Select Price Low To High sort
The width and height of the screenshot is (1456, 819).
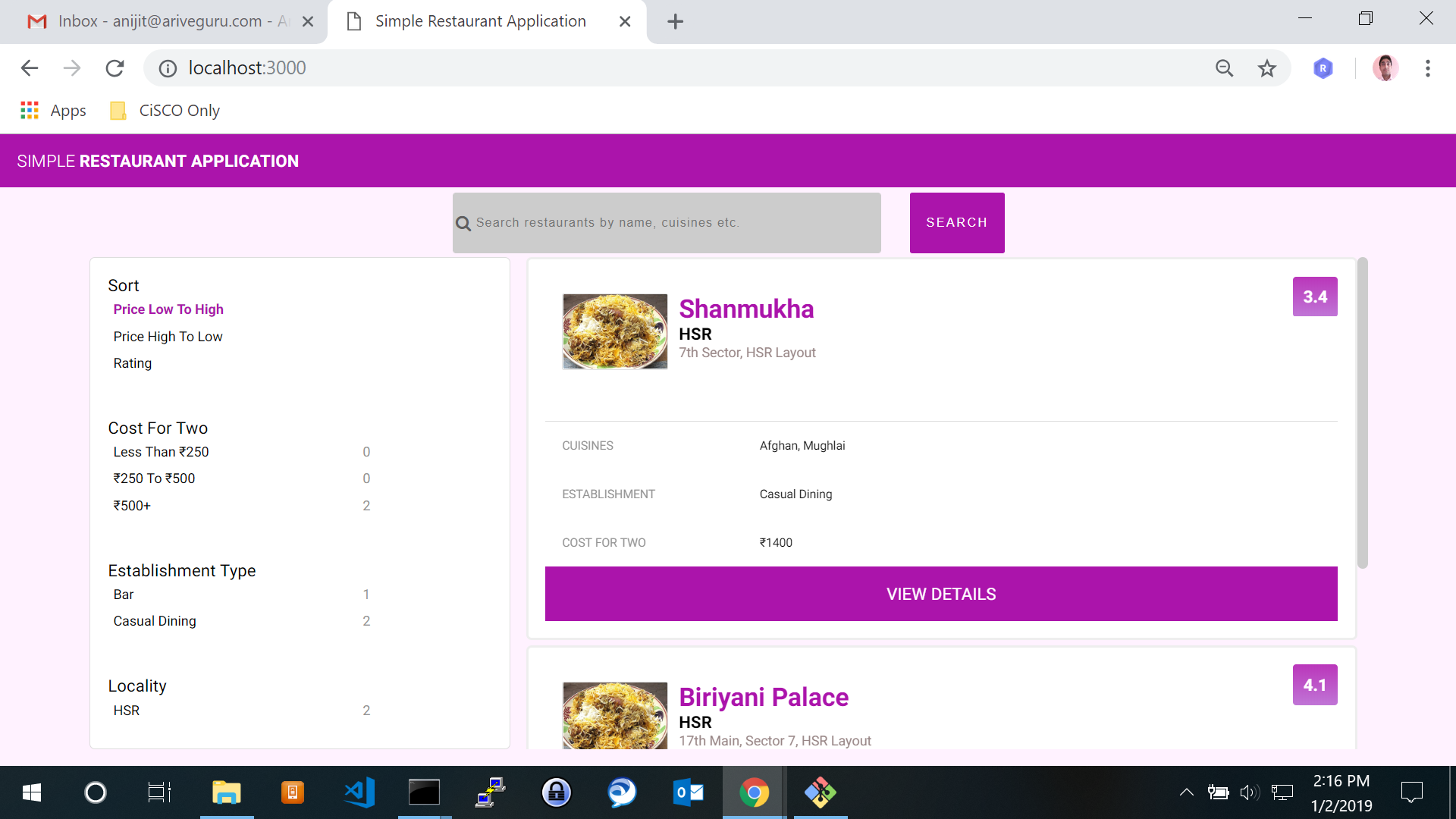coord(168,309)
